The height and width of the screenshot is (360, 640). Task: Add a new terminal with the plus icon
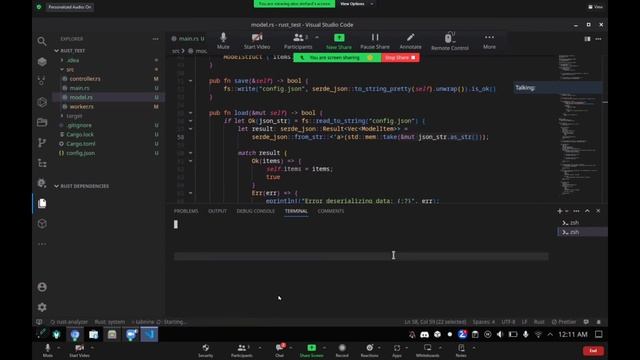(560, 211)
